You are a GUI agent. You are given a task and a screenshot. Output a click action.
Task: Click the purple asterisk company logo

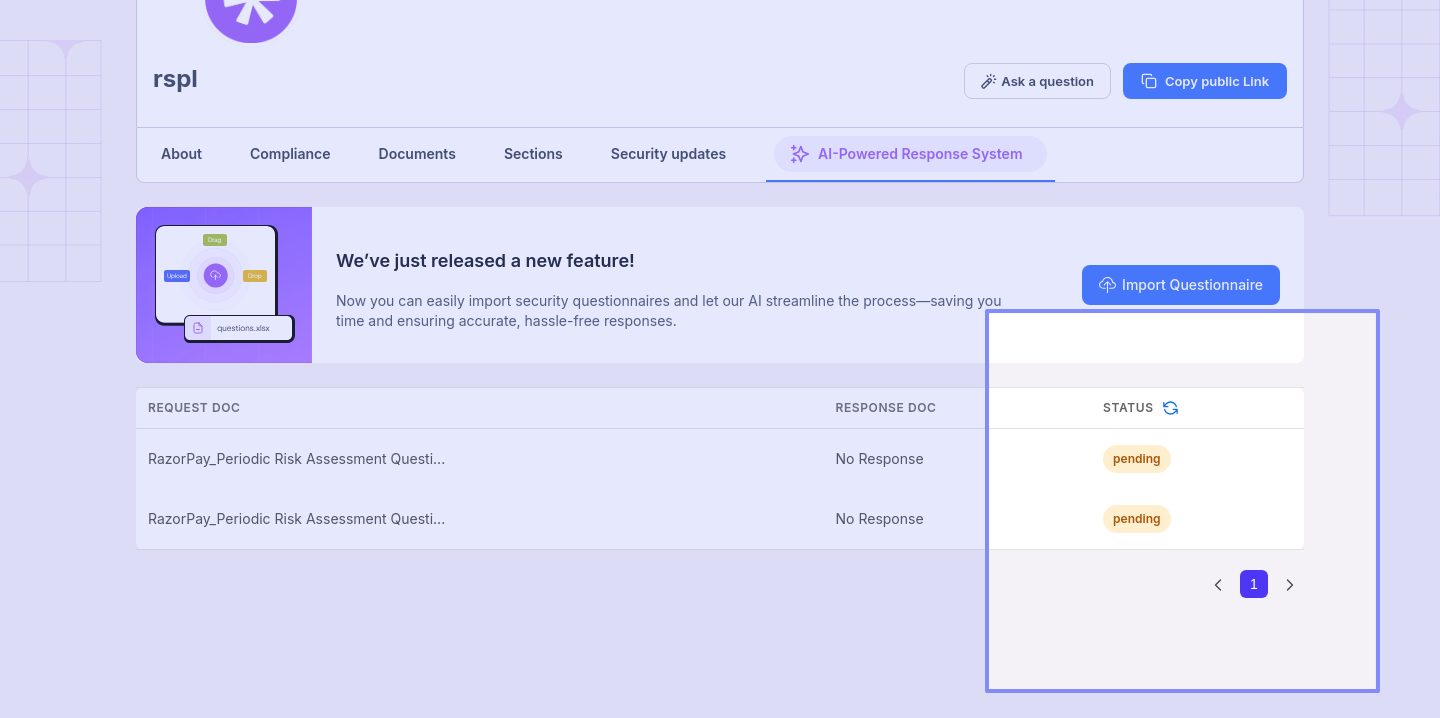tap(250, 15)
